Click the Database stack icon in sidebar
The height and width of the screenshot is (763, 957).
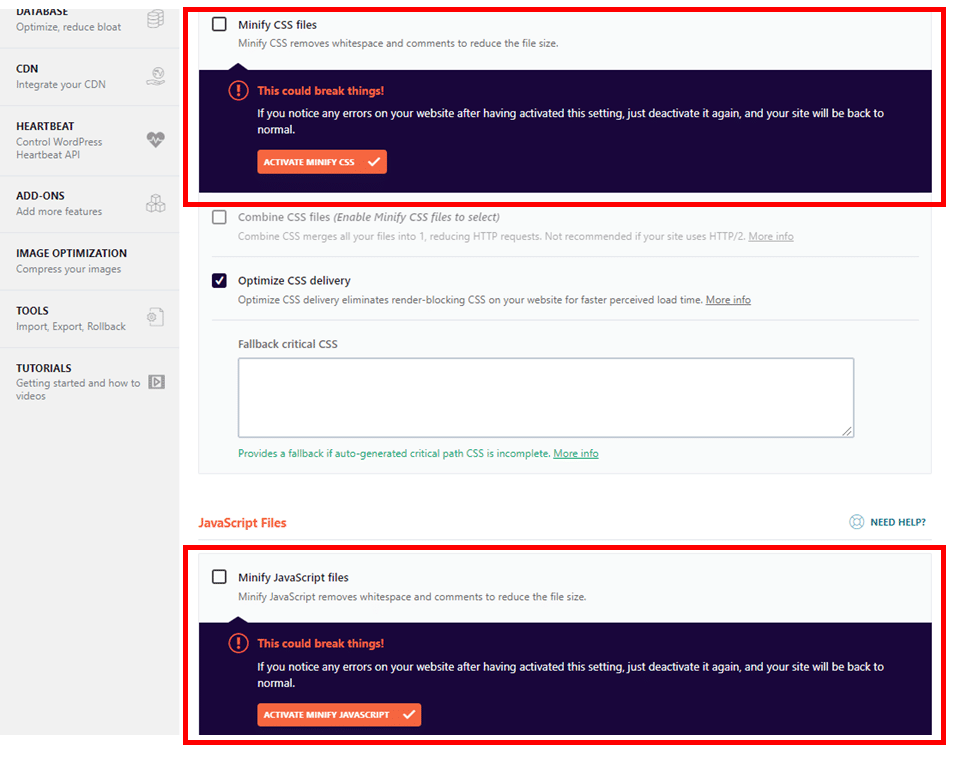coord(155,19)
